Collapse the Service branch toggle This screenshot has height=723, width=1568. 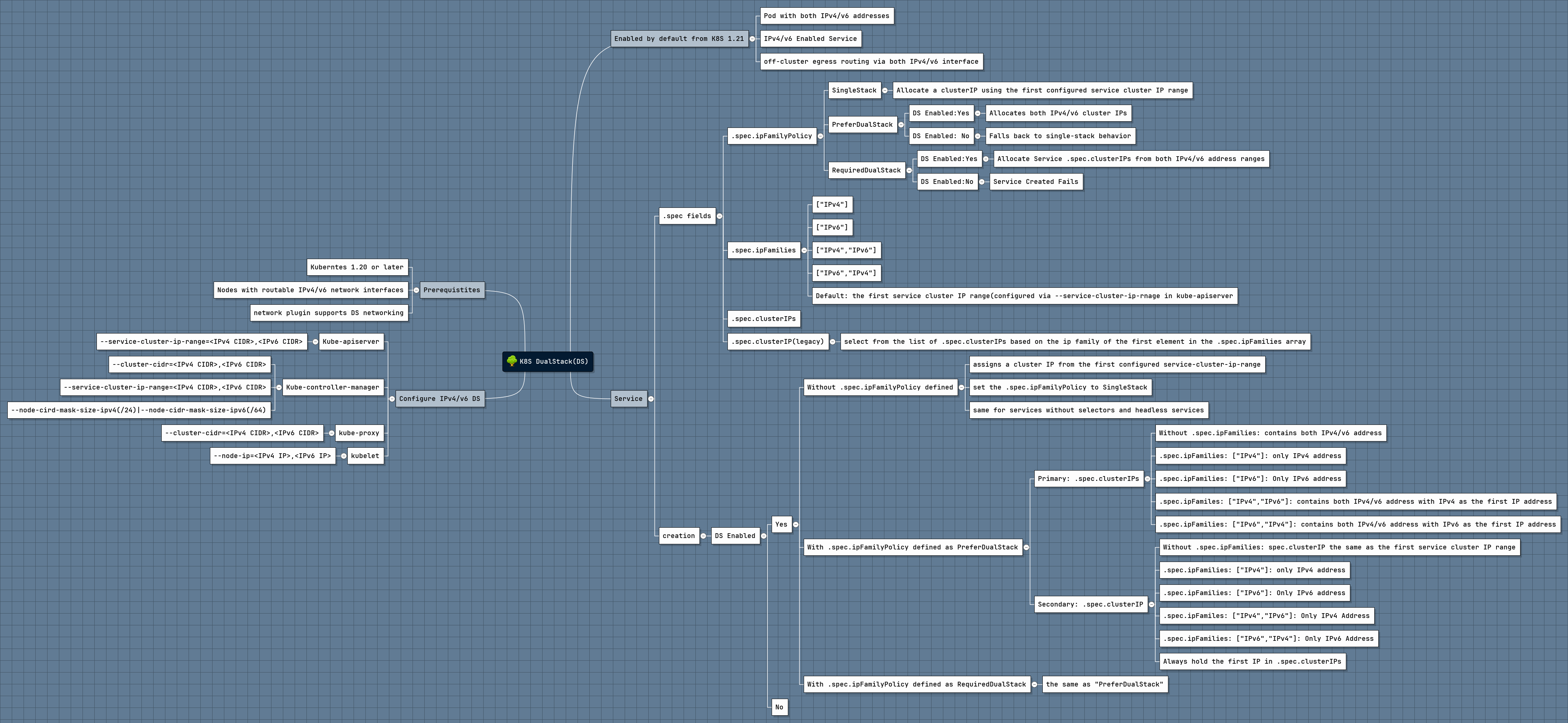coord(651,399)
